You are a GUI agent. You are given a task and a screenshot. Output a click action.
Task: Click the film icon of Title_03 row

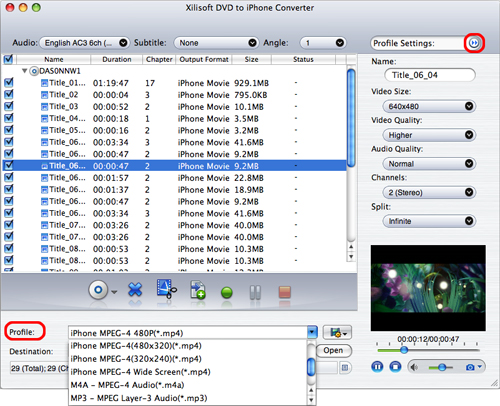(44, 107)
